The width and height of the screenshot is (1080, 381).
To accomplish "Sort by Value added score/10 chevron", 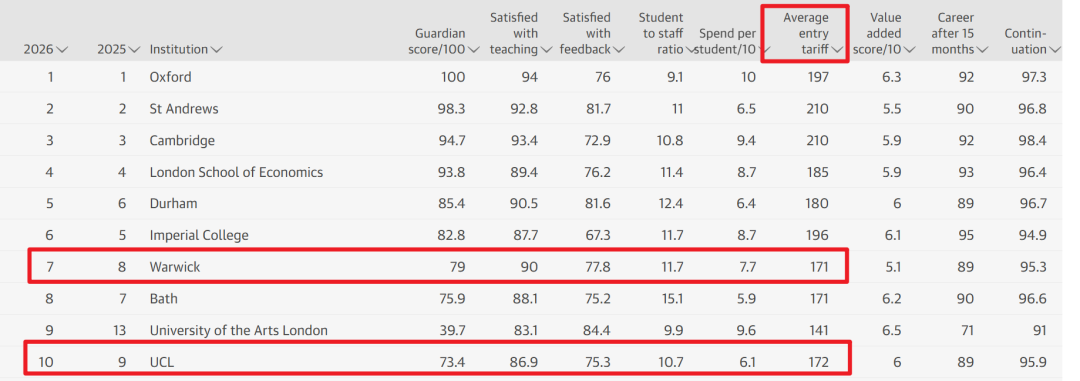I will pyautogui.click(x=909, y=50).
